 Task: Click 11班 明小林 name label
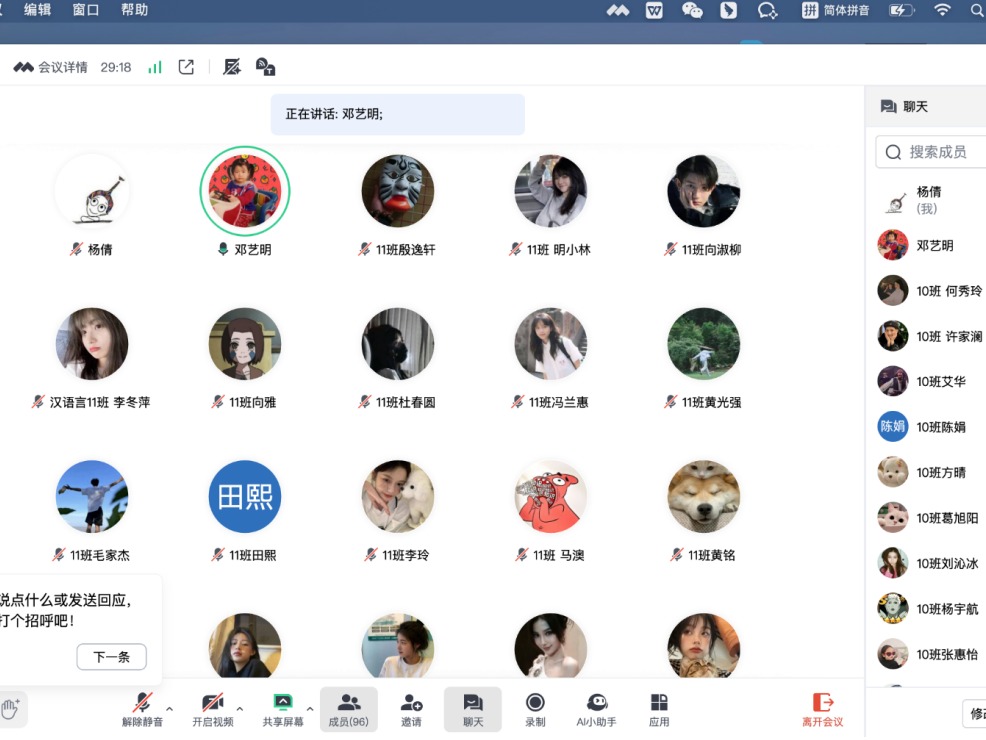tap(558, 250)
